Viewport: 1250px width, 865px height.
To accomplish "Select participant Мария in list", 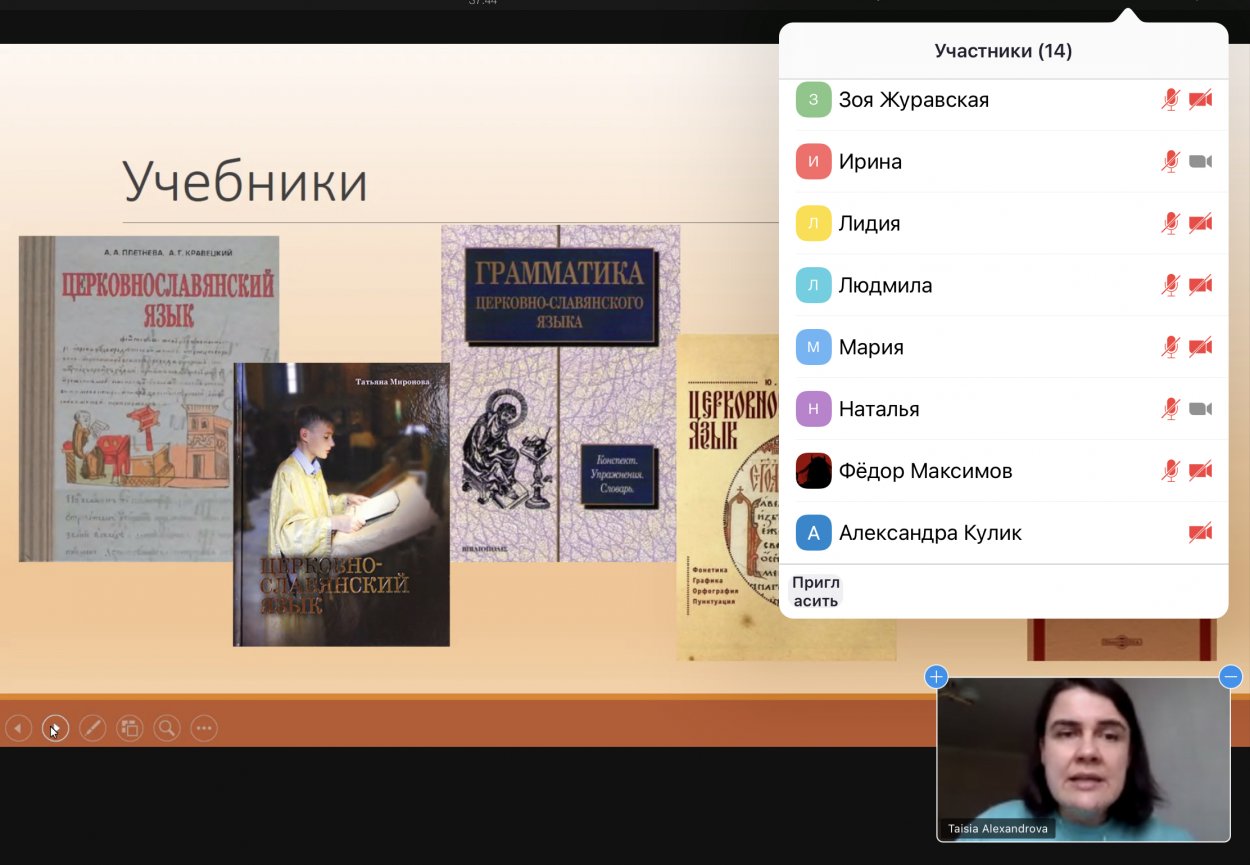I will tap(871, 347).
